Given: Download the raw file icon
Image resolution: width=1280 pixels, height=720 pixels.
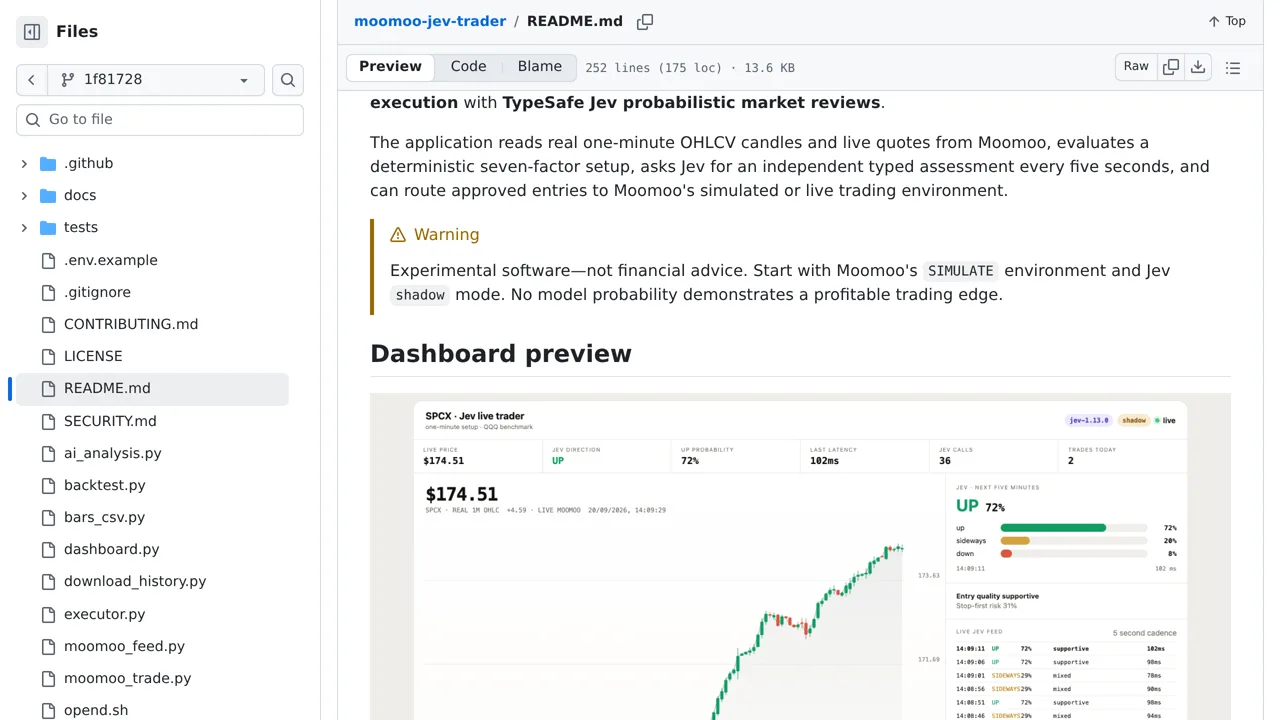Looking at the screenshot, I should 1198,67.
